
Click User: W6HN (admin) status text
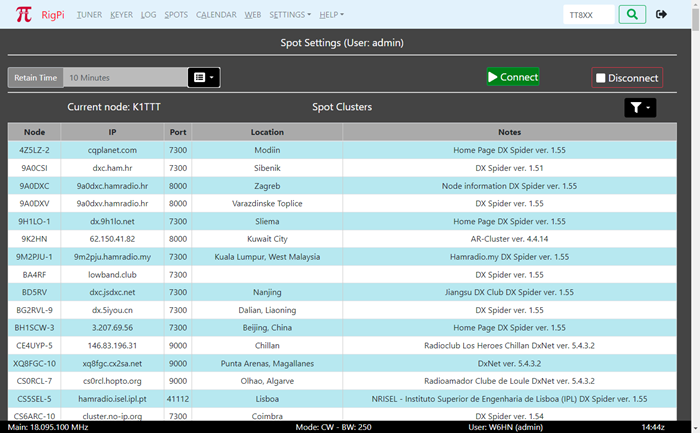[x=505, y=427]
